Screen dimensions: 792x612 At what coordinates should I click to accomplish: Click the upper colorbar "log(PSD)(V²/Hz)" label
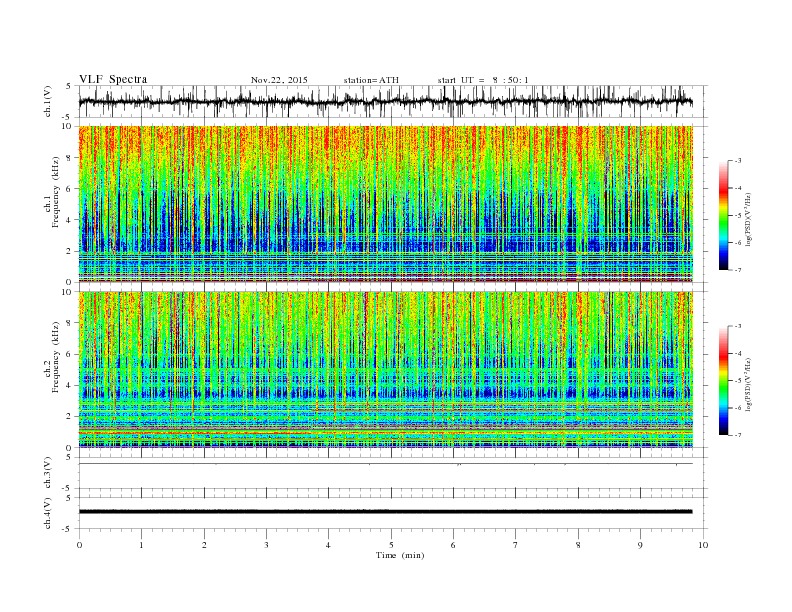pos(748,219)
